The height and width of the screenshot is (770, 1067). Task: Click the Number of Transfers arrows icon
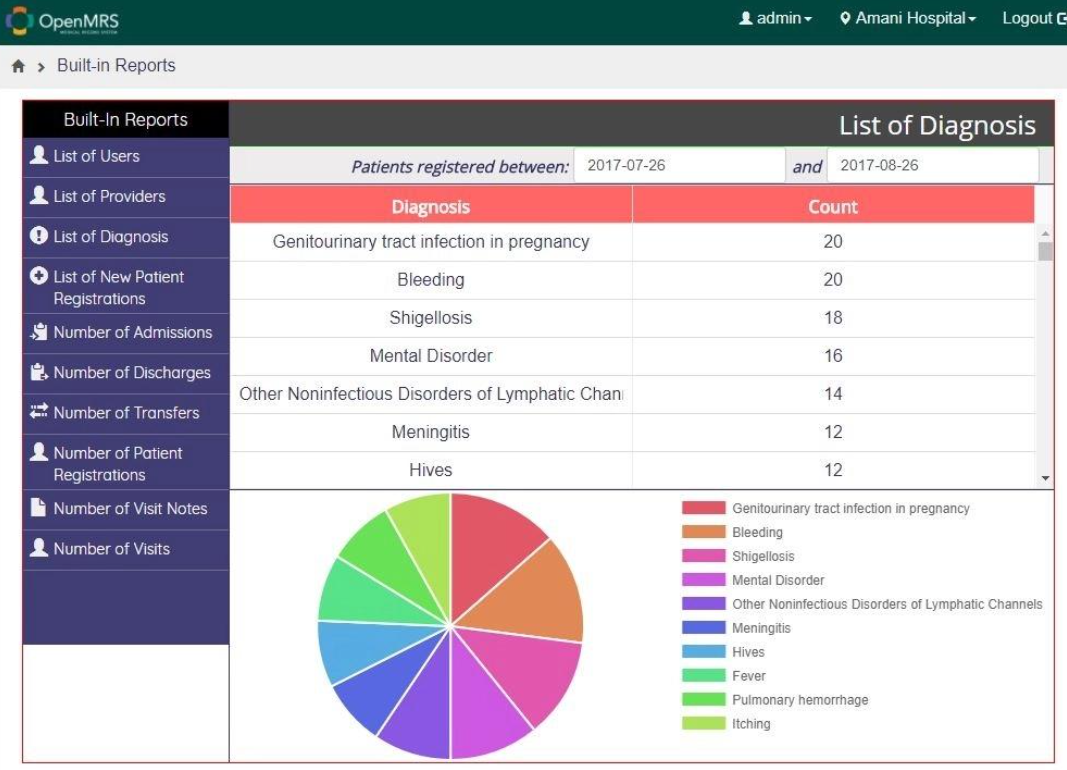[x=39, y=411]
